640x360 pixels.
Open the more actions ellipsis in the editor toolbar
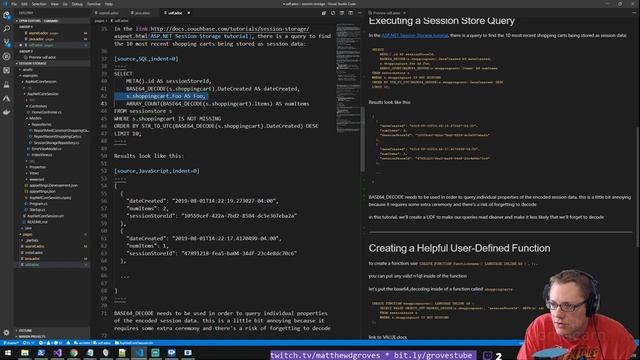pos(359,13)
